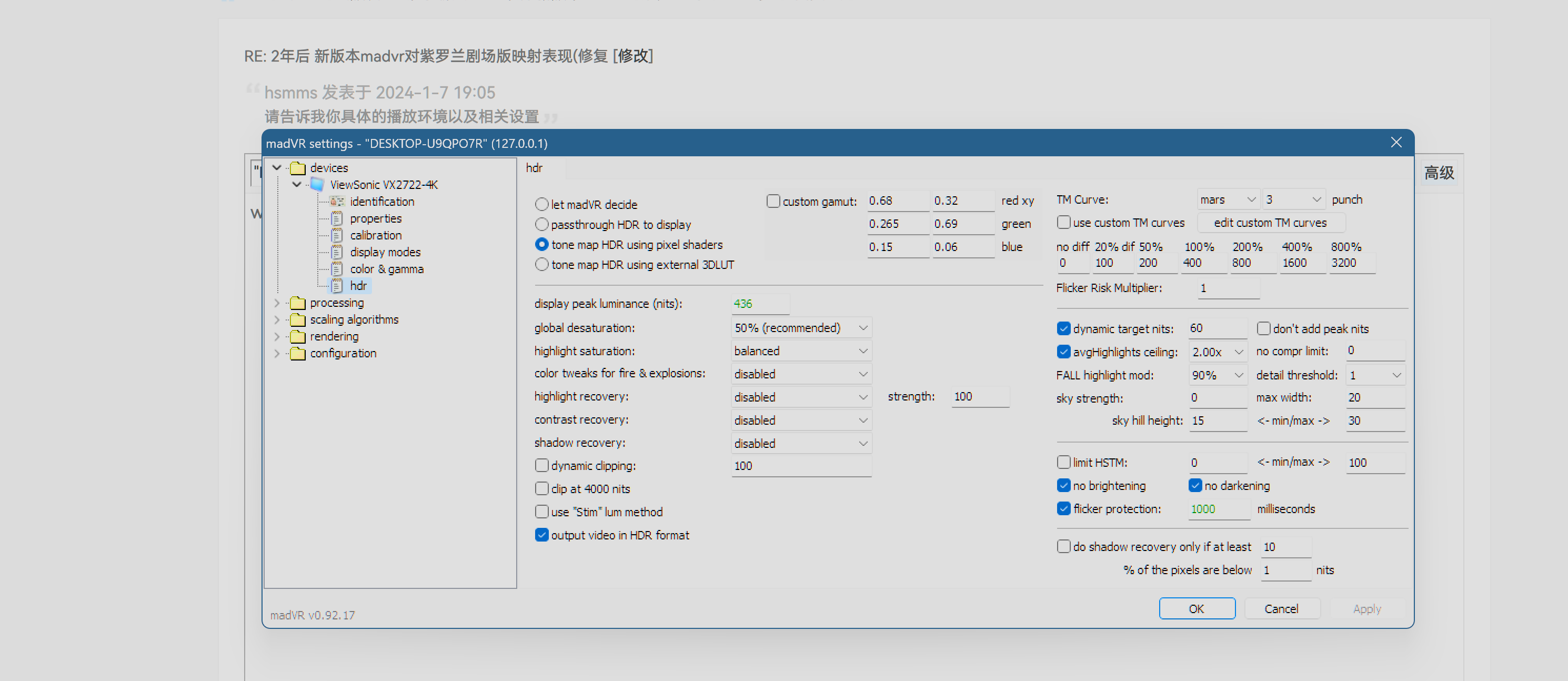Enable the custom gamut checkbox
The height and width of the screenshot is (681, 1568).
[x=773, y=201]
